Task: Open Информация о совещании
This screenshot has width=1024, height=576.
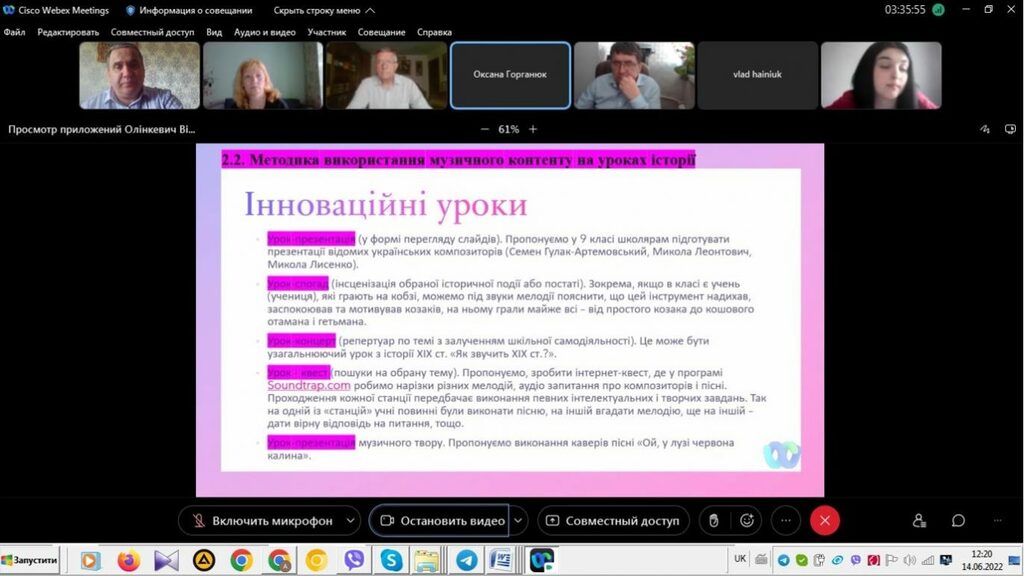Action: 187,10
